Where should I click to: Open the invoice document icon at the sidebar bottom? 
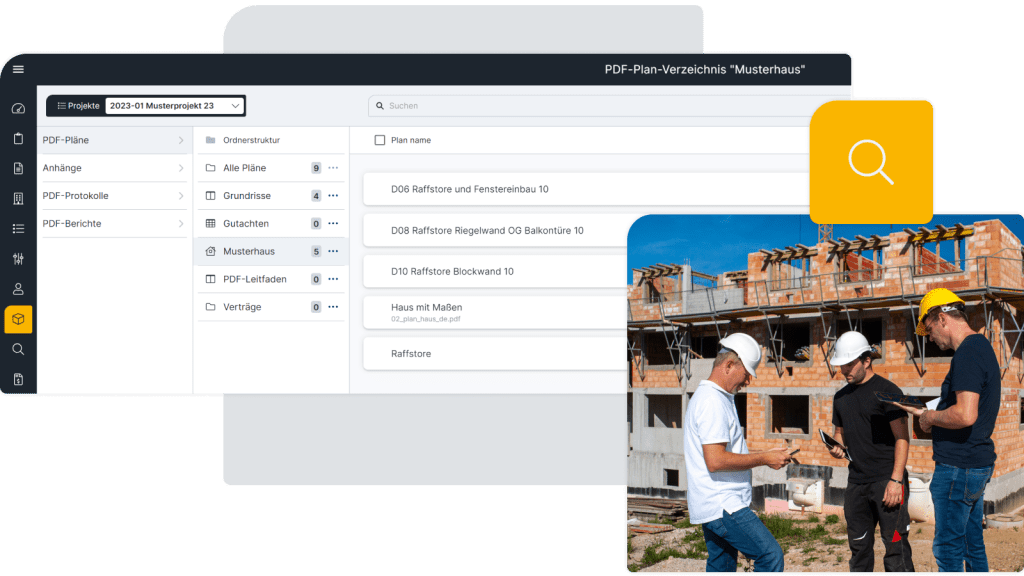coord(18,379)
